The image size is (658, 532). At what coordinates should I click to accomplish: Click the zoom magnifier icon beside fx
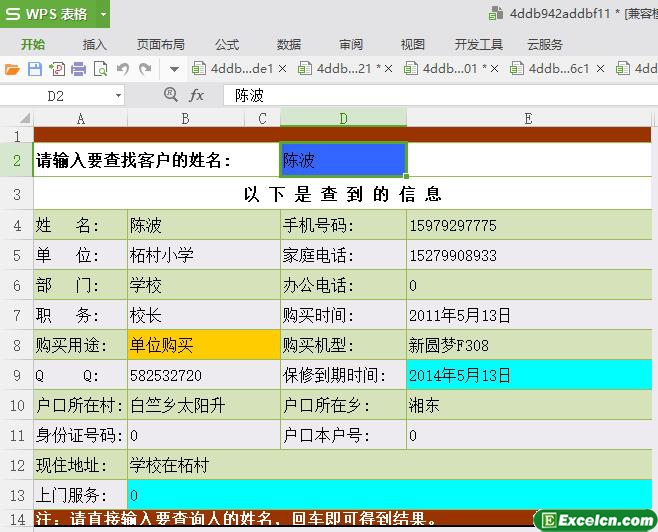170,95
